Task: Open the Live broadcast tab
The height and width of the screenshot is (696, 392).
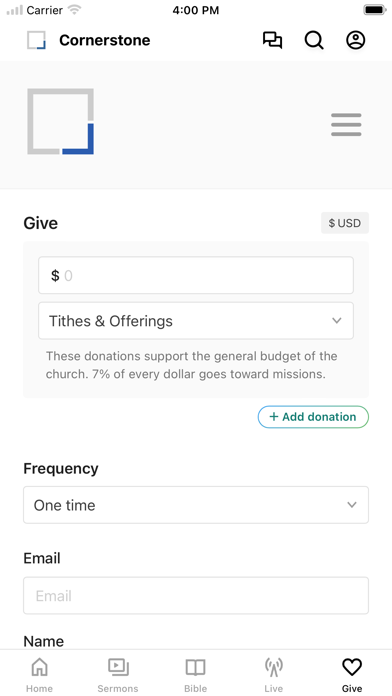Action: tap(273, 675)
